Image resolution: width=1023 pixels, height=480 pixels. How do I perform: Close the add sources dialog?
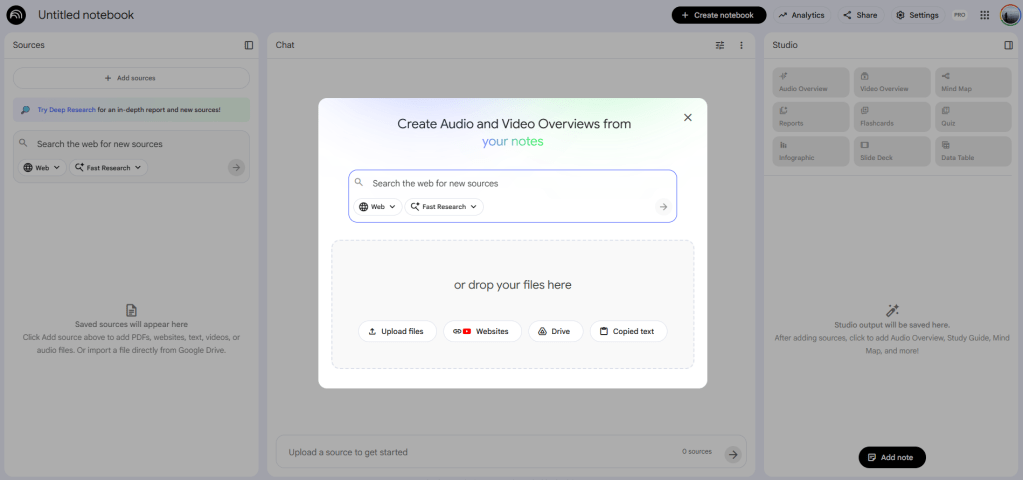[x=687, y=117]
